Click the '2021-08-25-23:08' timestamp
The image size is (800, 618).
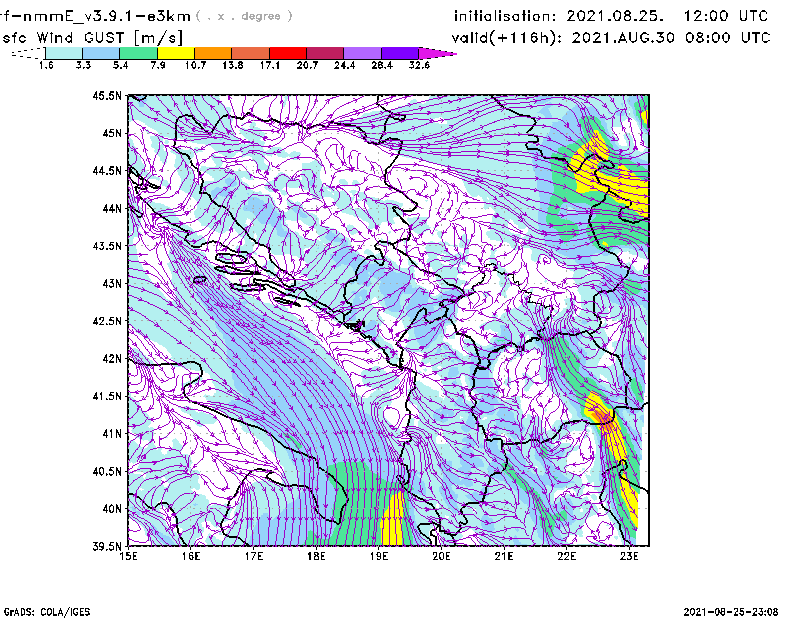coord(731,612)
